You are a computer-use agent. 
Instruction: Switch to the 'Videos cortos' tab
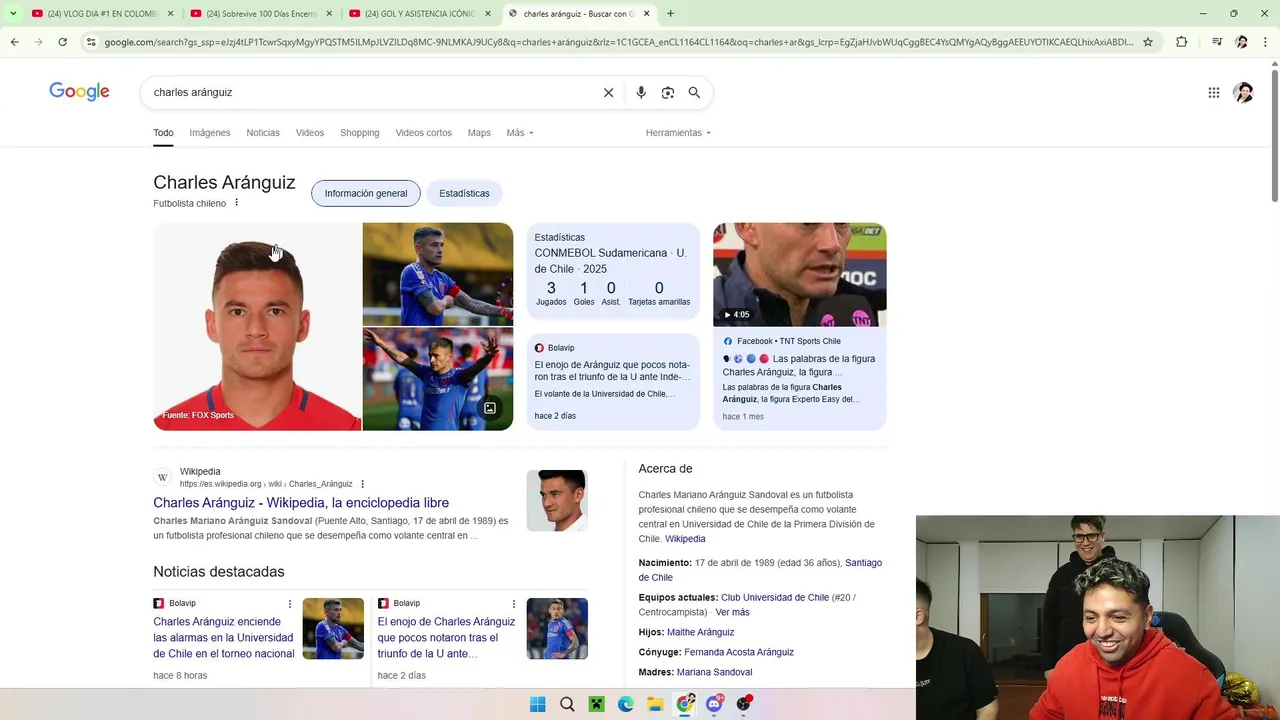423,133
